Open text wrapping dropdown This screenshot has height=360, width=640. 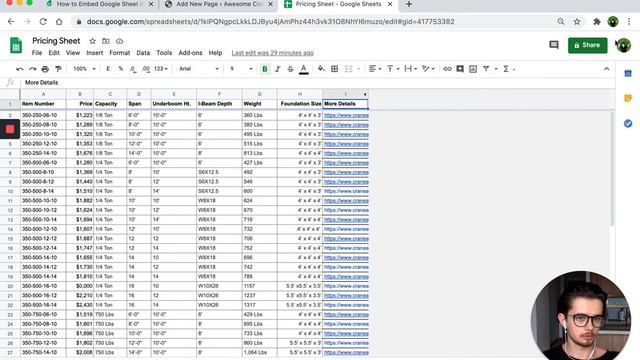click(x=410, y=69)
